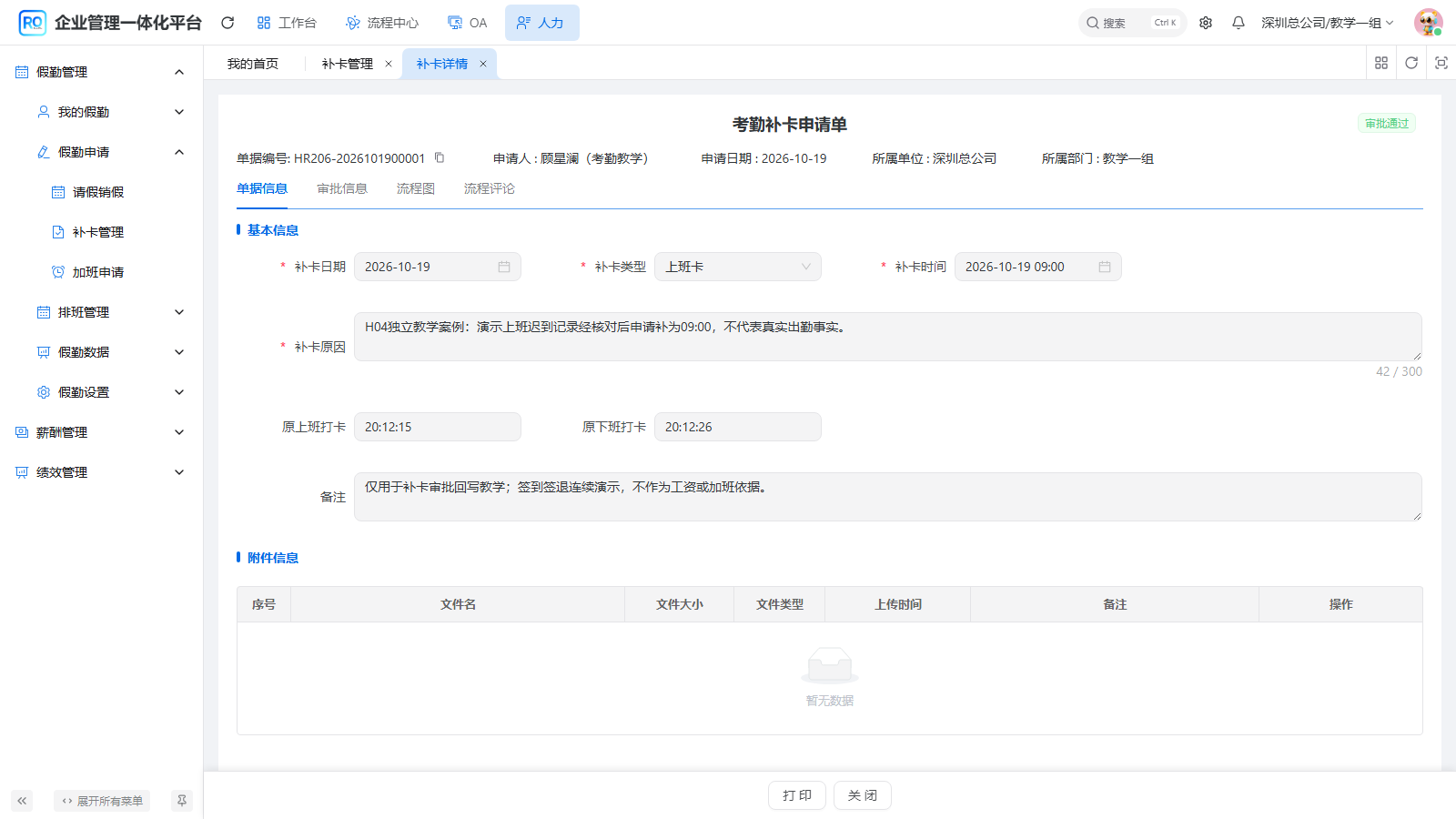This screenshot has height=819, width=1456.
Task: Toggle fullscreen content icon
Action: point(1441,63)
